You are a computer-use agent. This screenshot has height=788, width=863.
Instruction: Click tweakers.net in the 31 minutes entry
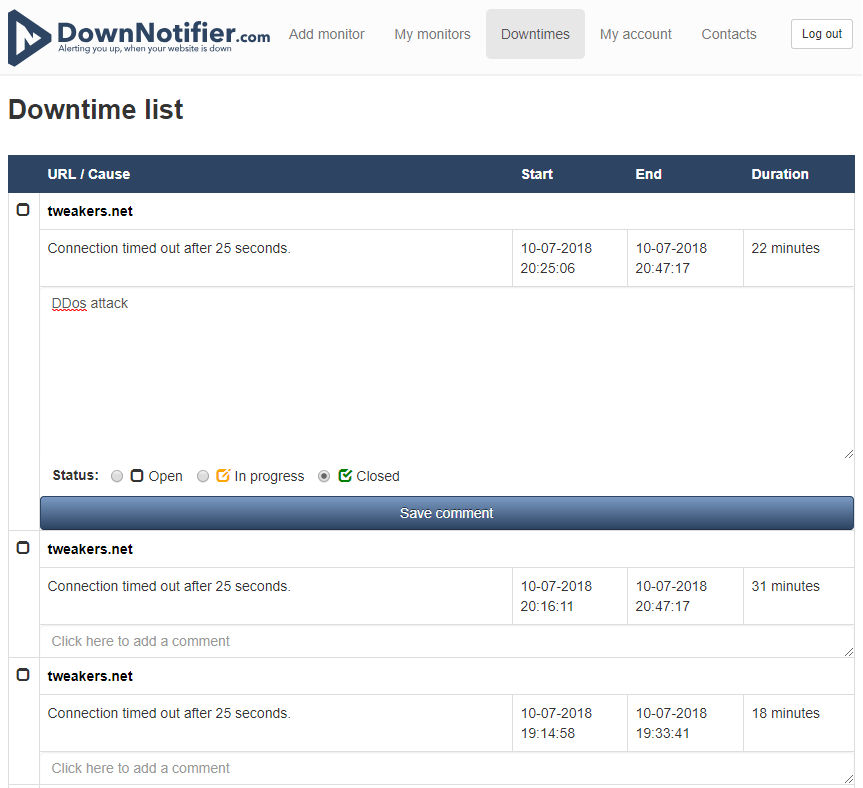click(x=90, y=549)
